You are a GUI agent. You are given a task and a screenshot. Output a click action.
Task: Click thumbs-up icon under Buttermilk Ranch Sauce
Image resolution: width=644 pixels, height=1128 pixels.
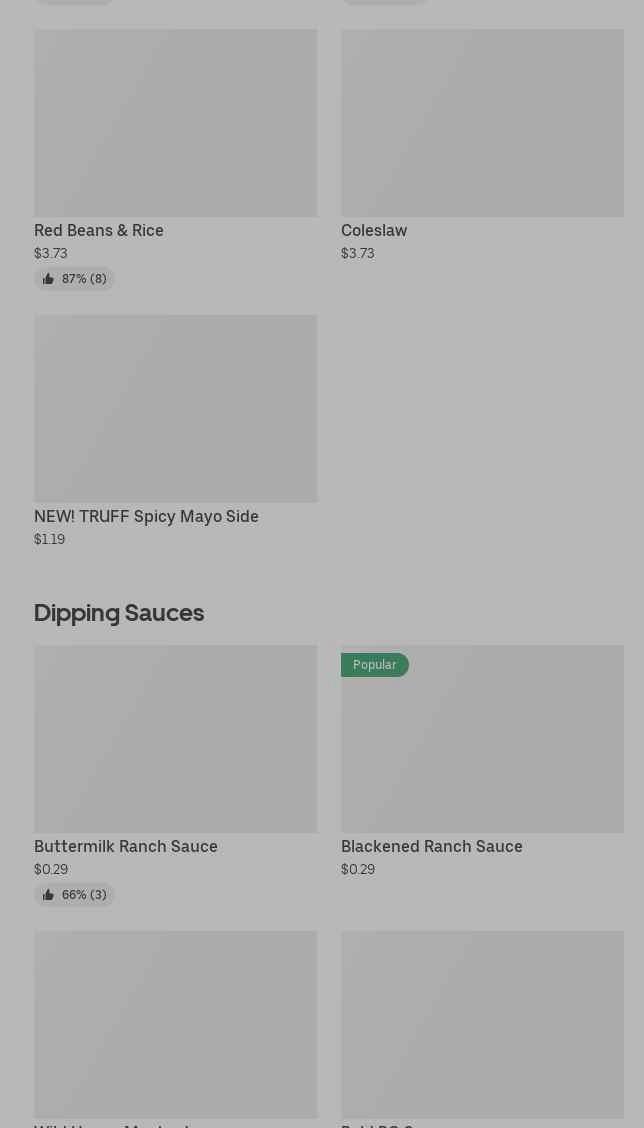click(x=48, y=895)
